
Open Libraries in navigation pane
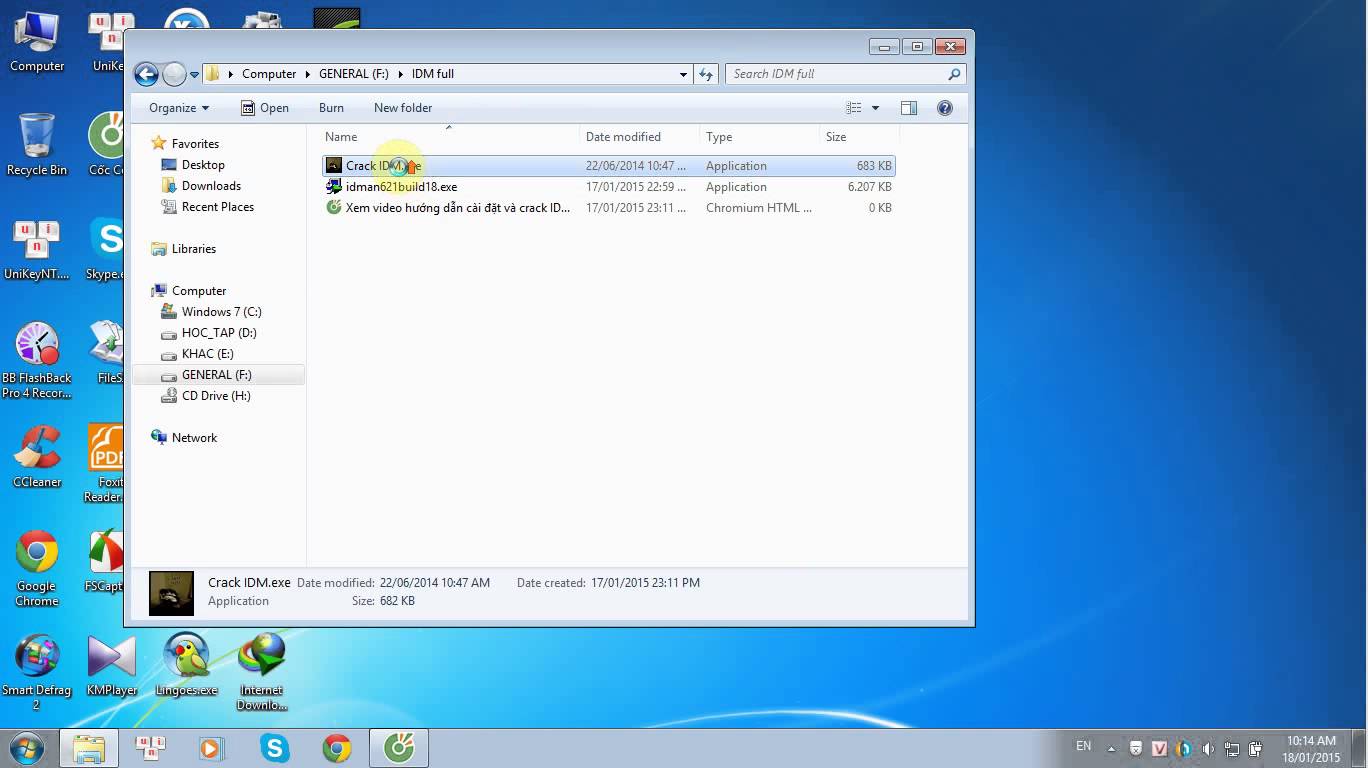pos(194,249)
